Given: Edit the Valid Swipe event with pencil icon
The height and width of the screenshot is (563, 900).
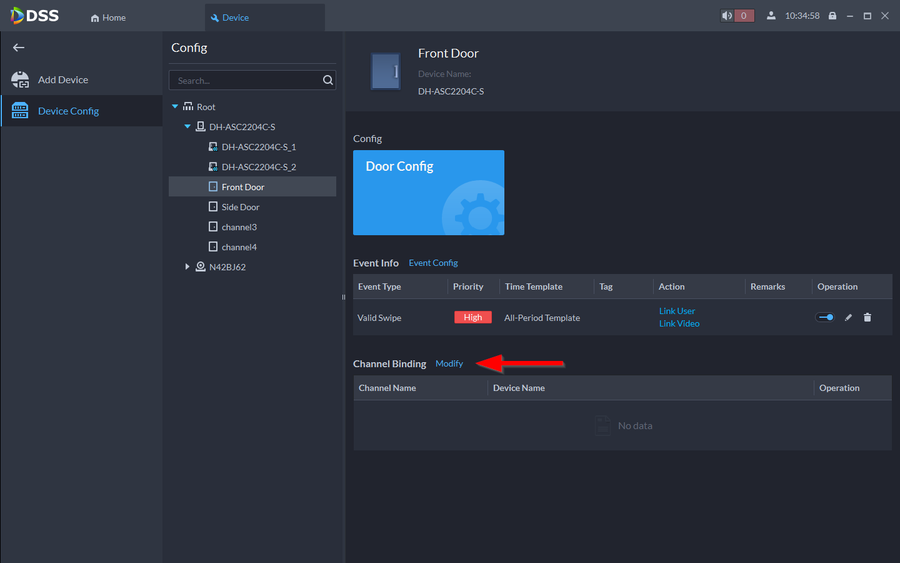Looking at the screenshot, I should click(848, 317).
